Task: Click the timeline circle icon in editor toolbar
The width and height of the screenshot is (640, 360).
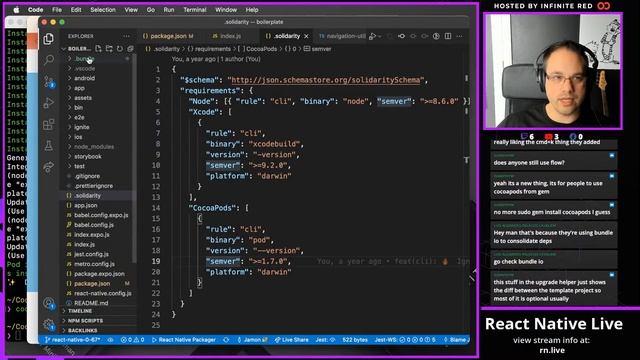Action: click(x=436, y=36)
